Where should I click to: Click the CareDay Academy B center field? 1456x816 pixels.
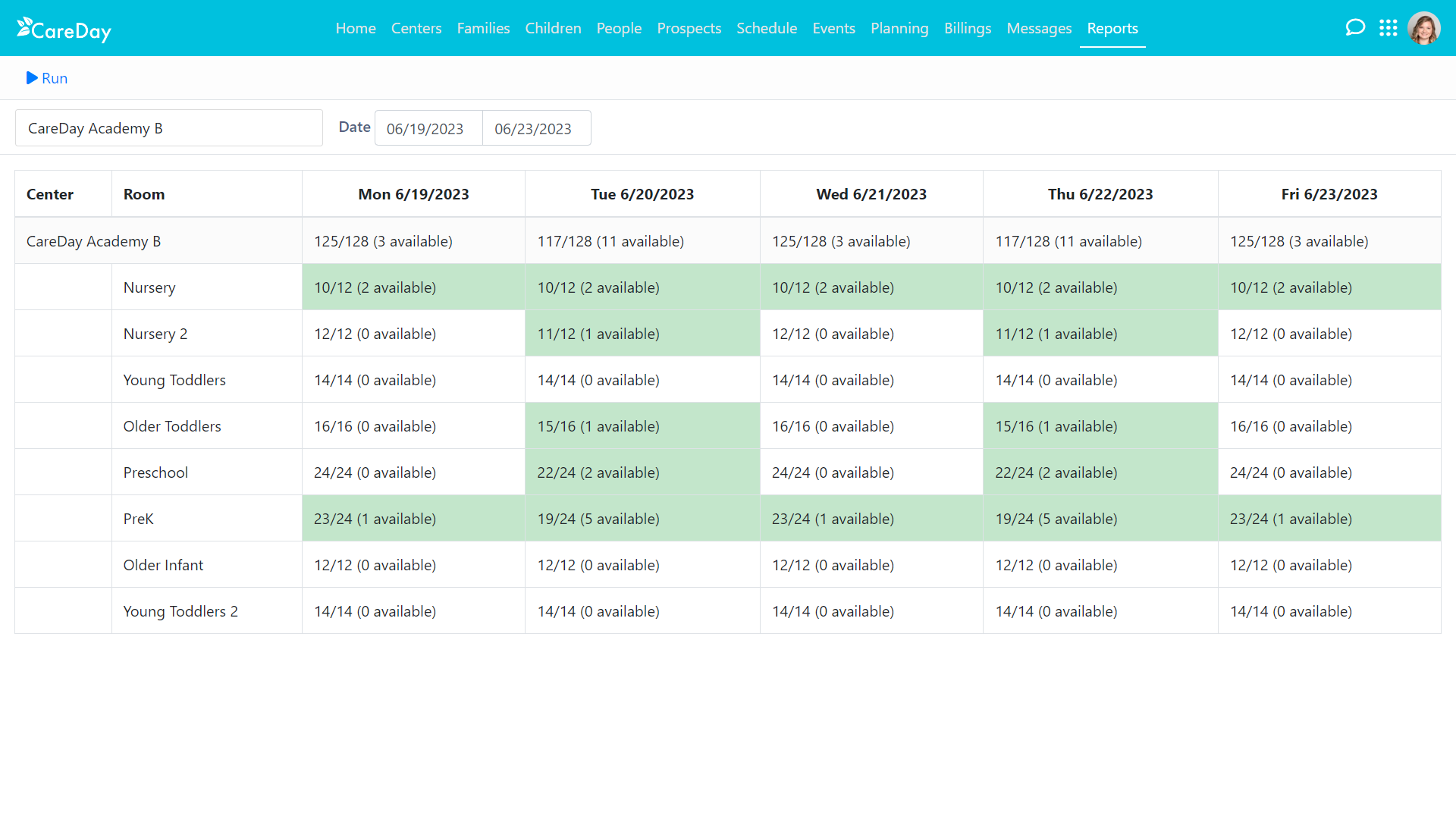(x=168, y=127)
